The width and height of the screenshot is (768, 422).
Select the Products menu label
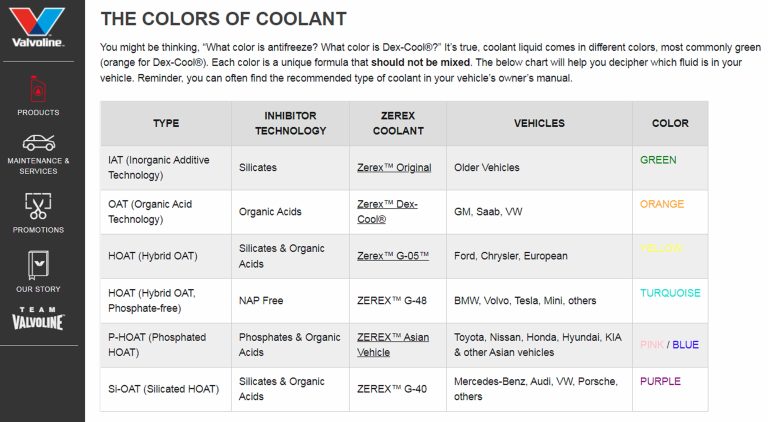click(38, 113)
